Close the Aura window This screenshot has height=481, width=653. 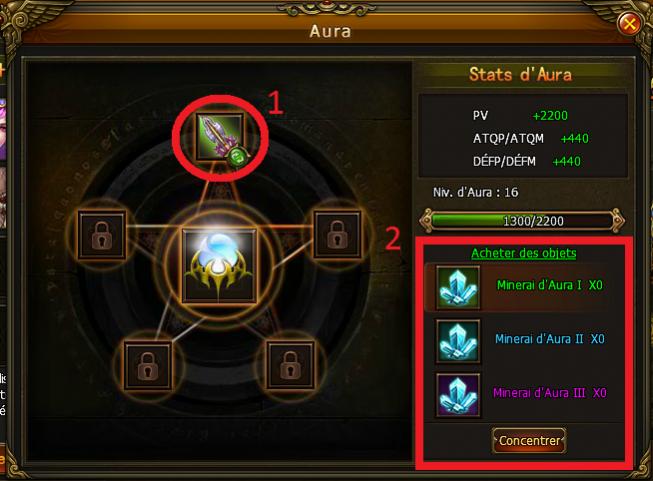tap(629, 24)
